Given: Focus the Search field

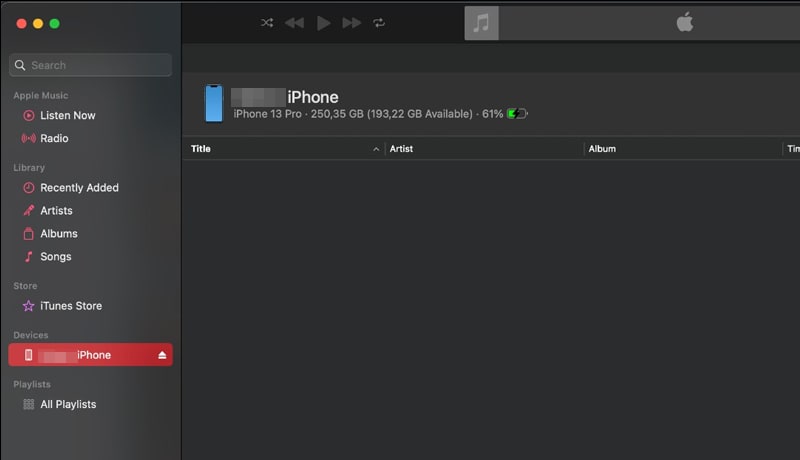Looking at the screenshot, I should coord(90,65).
